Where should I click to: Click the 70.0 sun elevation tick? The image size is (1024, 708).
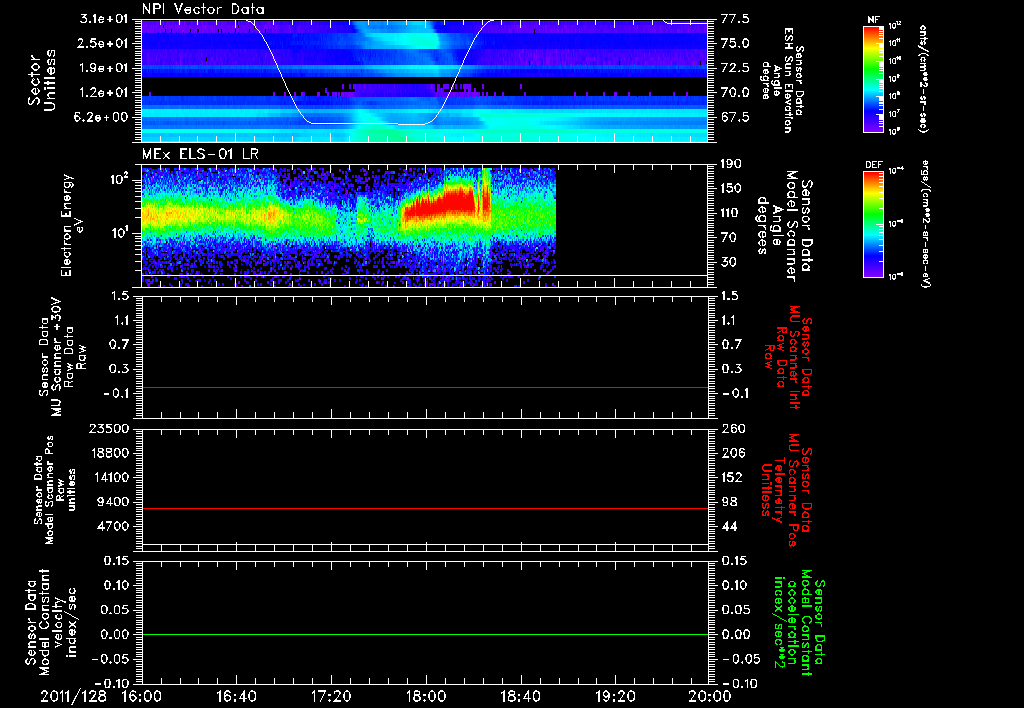pyautogui.click(x=735, y=93)
